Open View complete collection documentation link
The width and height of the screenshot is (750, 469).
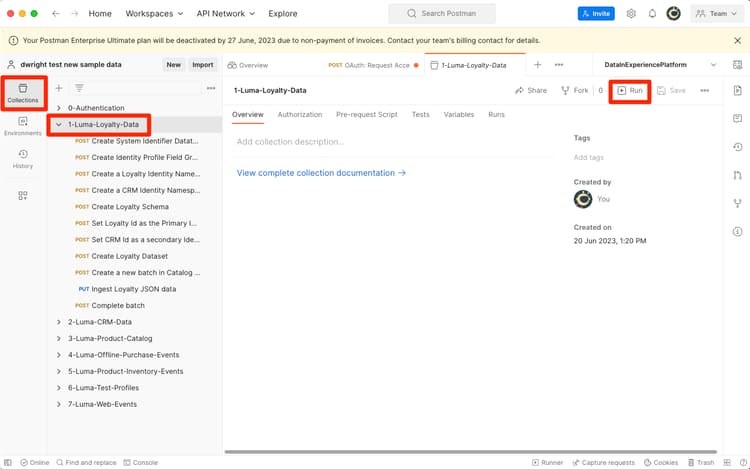tap(321, 173)
